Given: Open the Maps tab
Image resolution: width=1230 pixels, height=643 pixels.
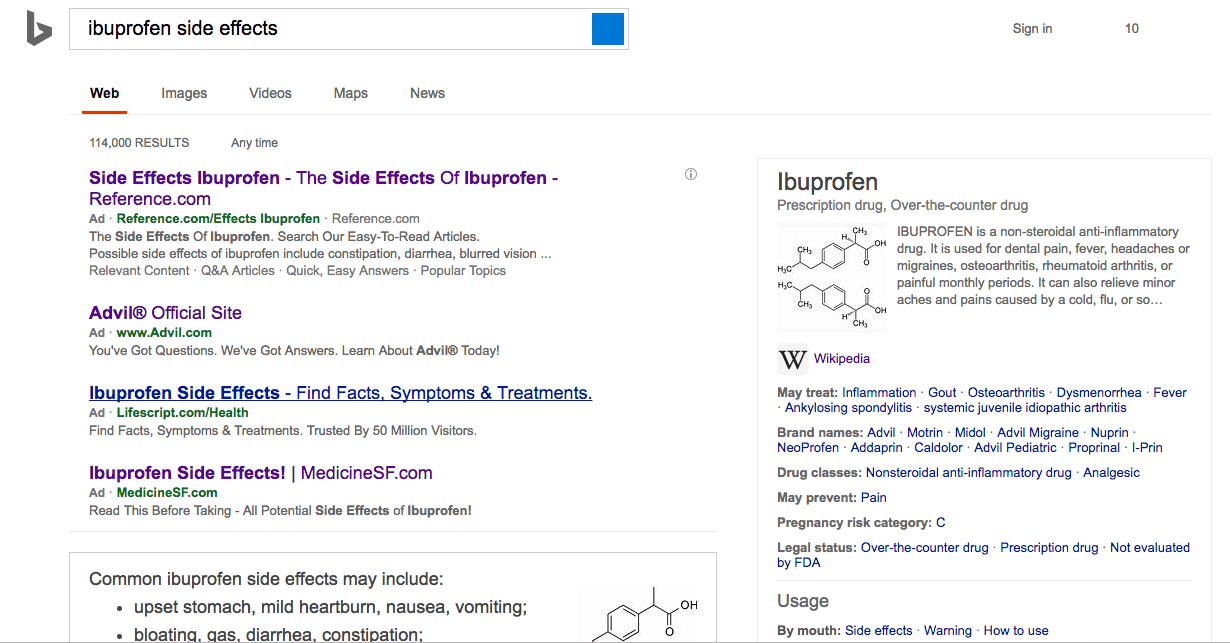Looking at the screenshot, I should point(350,93).
